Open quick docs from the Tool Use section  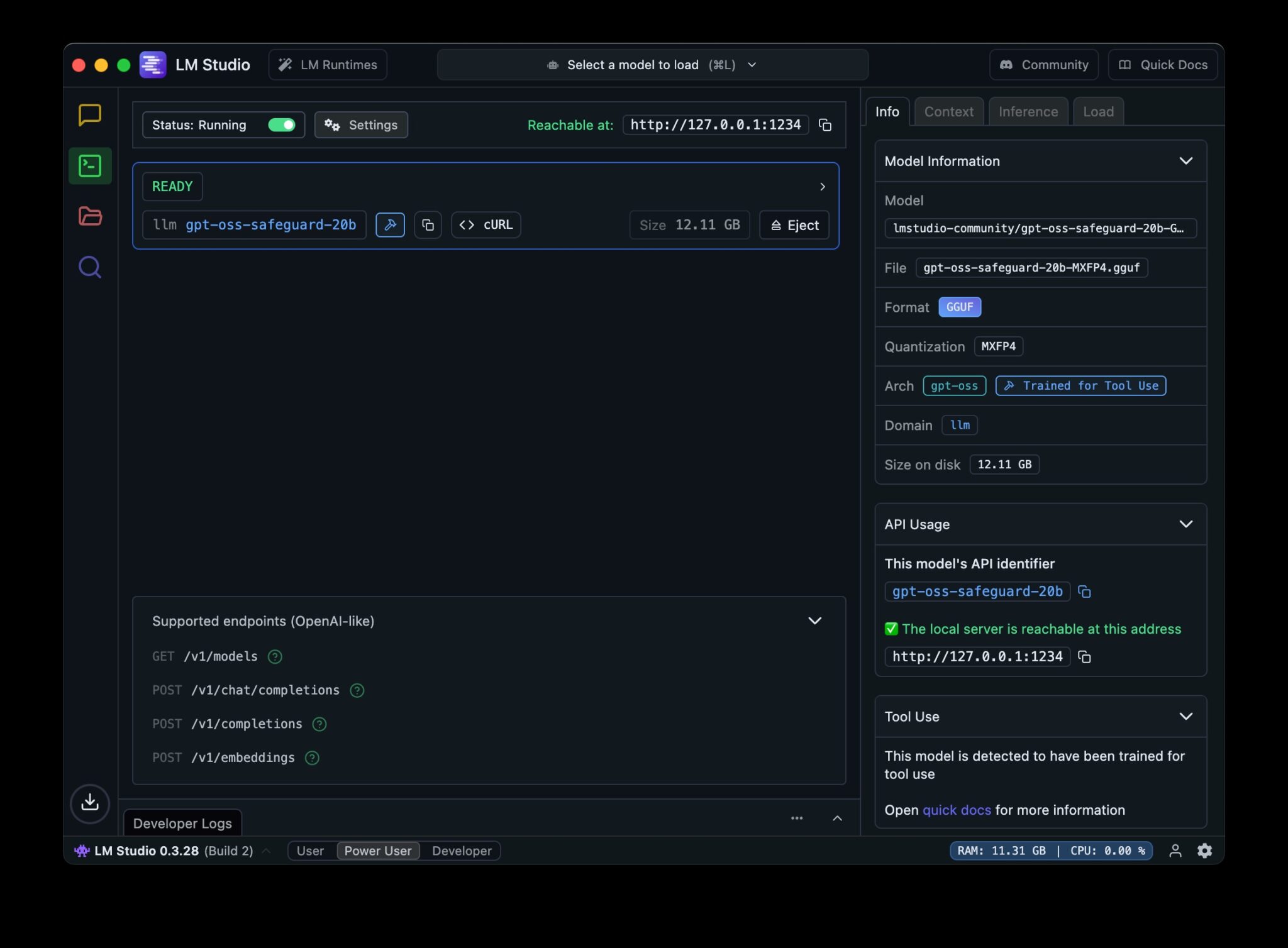point(956,810)
